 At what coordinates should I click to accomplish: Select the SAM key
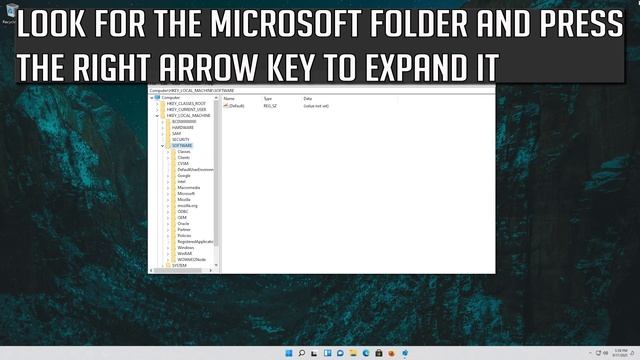176,133
